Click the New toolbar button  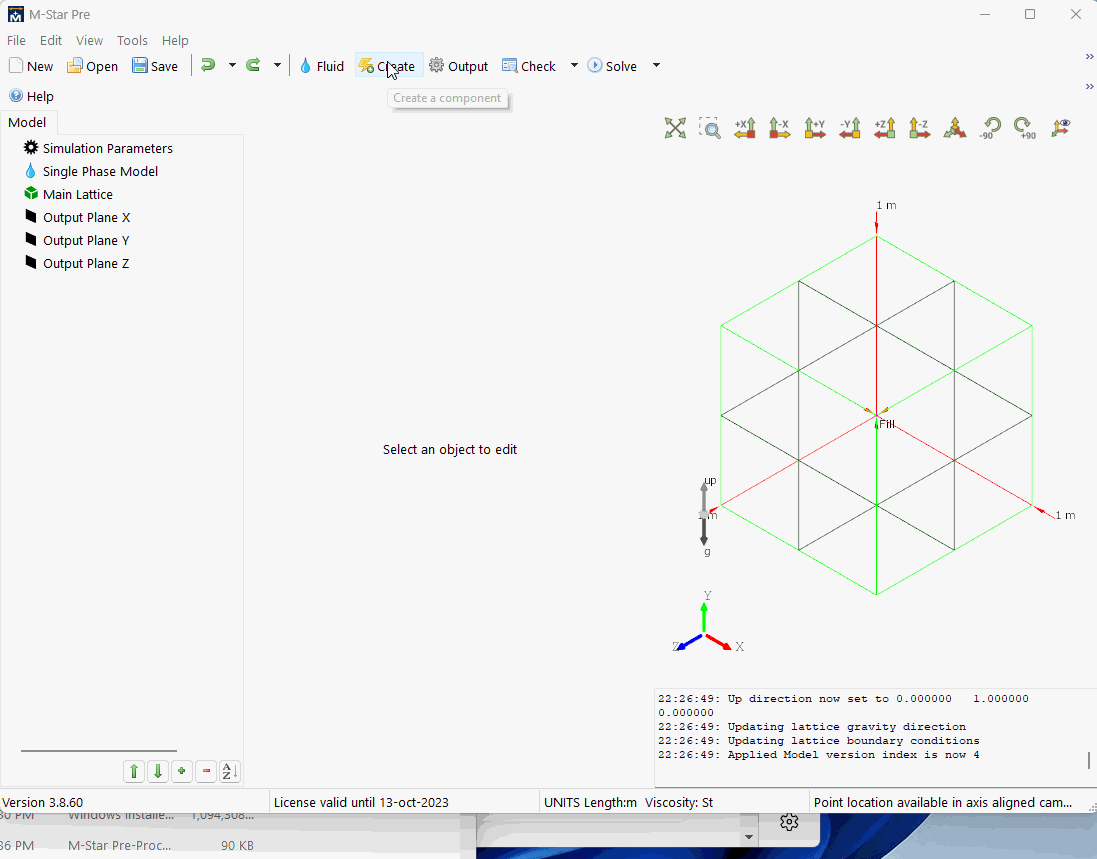coord(31,66)
